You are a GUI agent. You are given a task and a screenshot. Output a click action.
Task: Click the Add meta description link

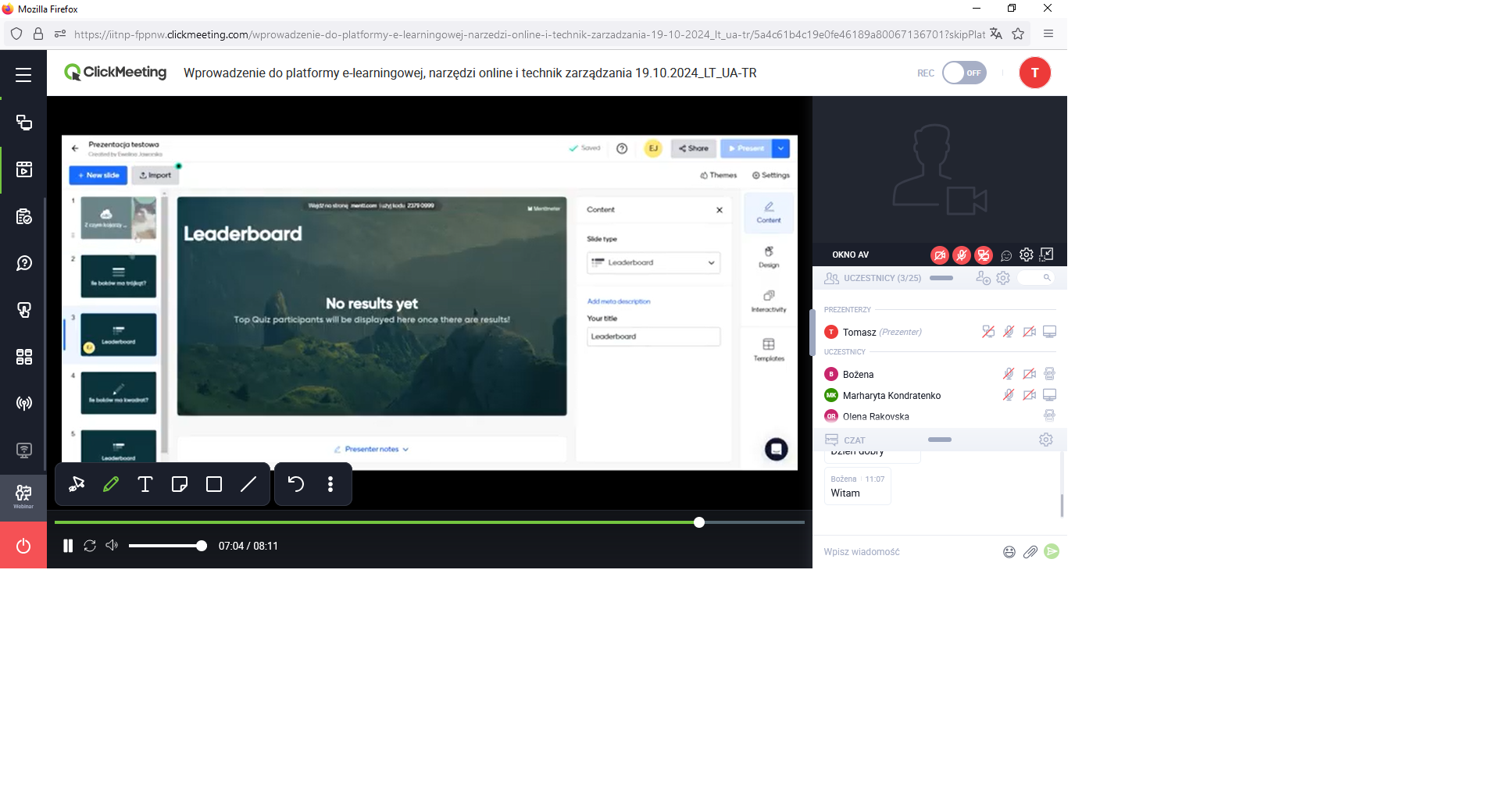619,301
